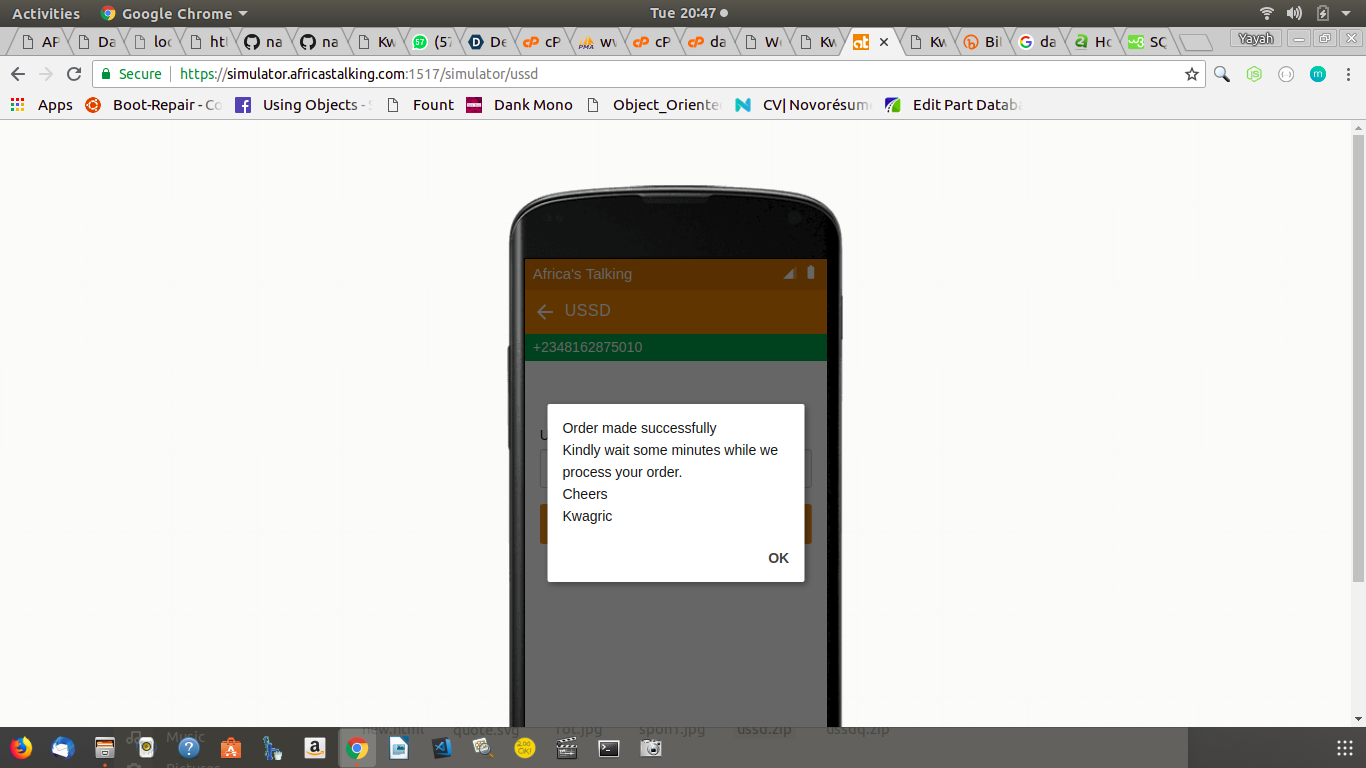Open the Edit Part Database bookmark
Screen dimensions: 1366x768
point(954,105)
